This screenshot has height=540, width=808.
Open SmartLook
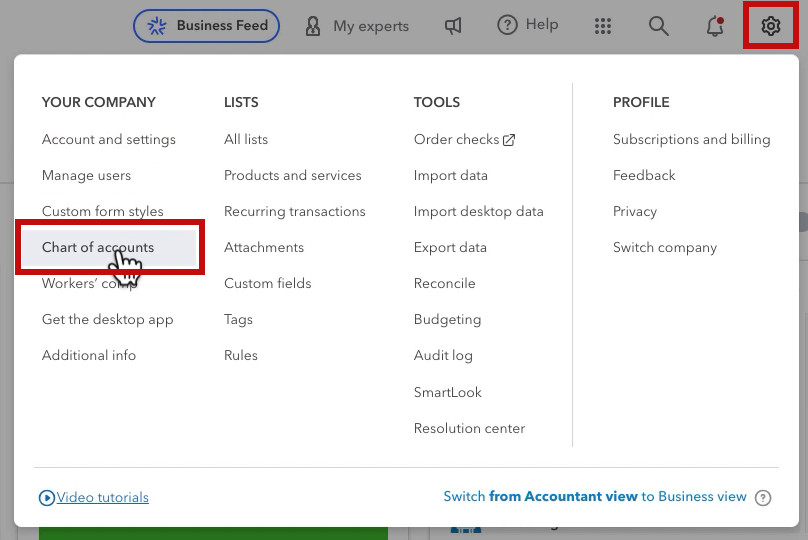tap(447, 393)
